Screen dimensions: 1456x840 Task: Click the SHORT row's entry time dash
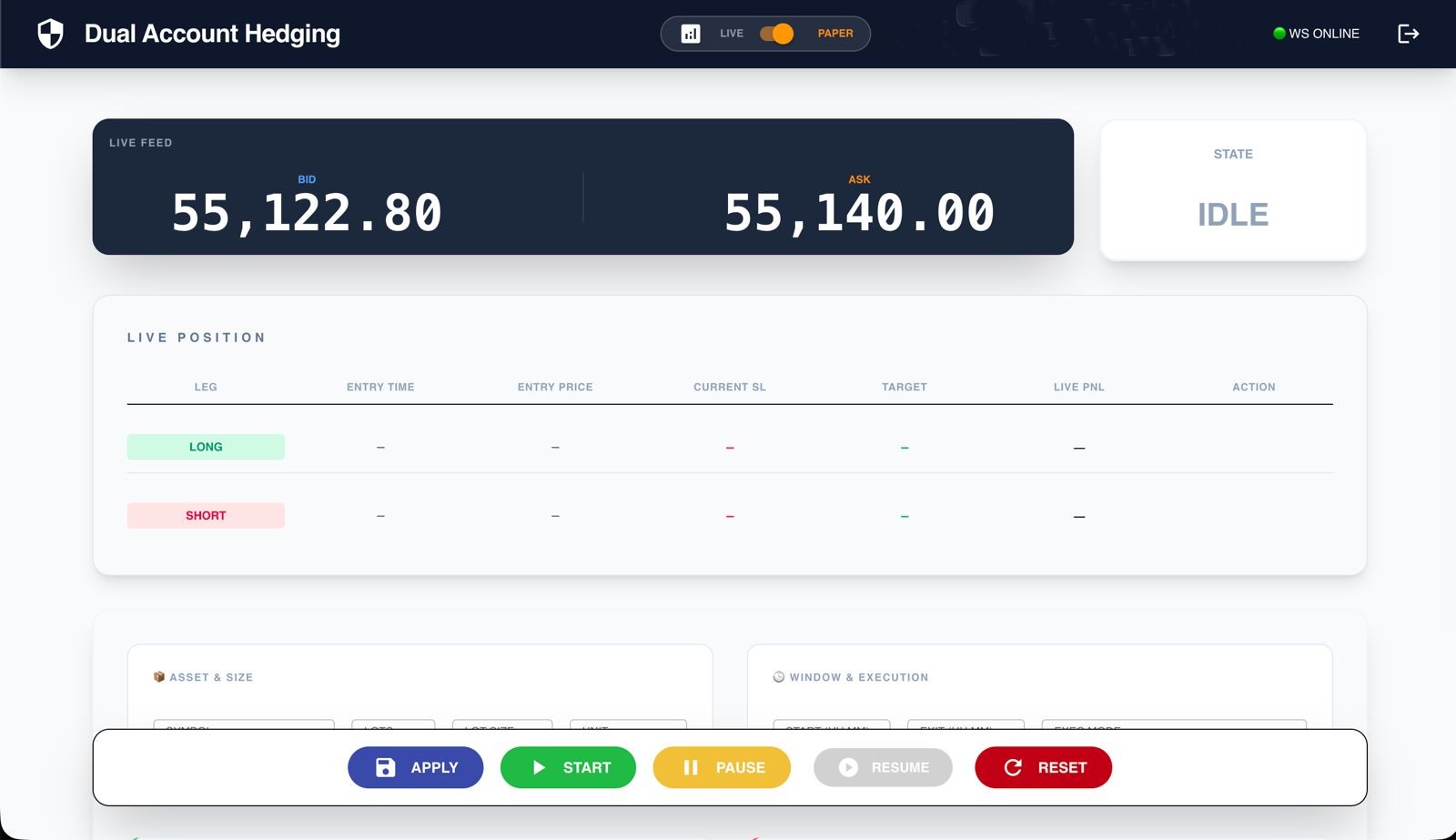point(380,516)
